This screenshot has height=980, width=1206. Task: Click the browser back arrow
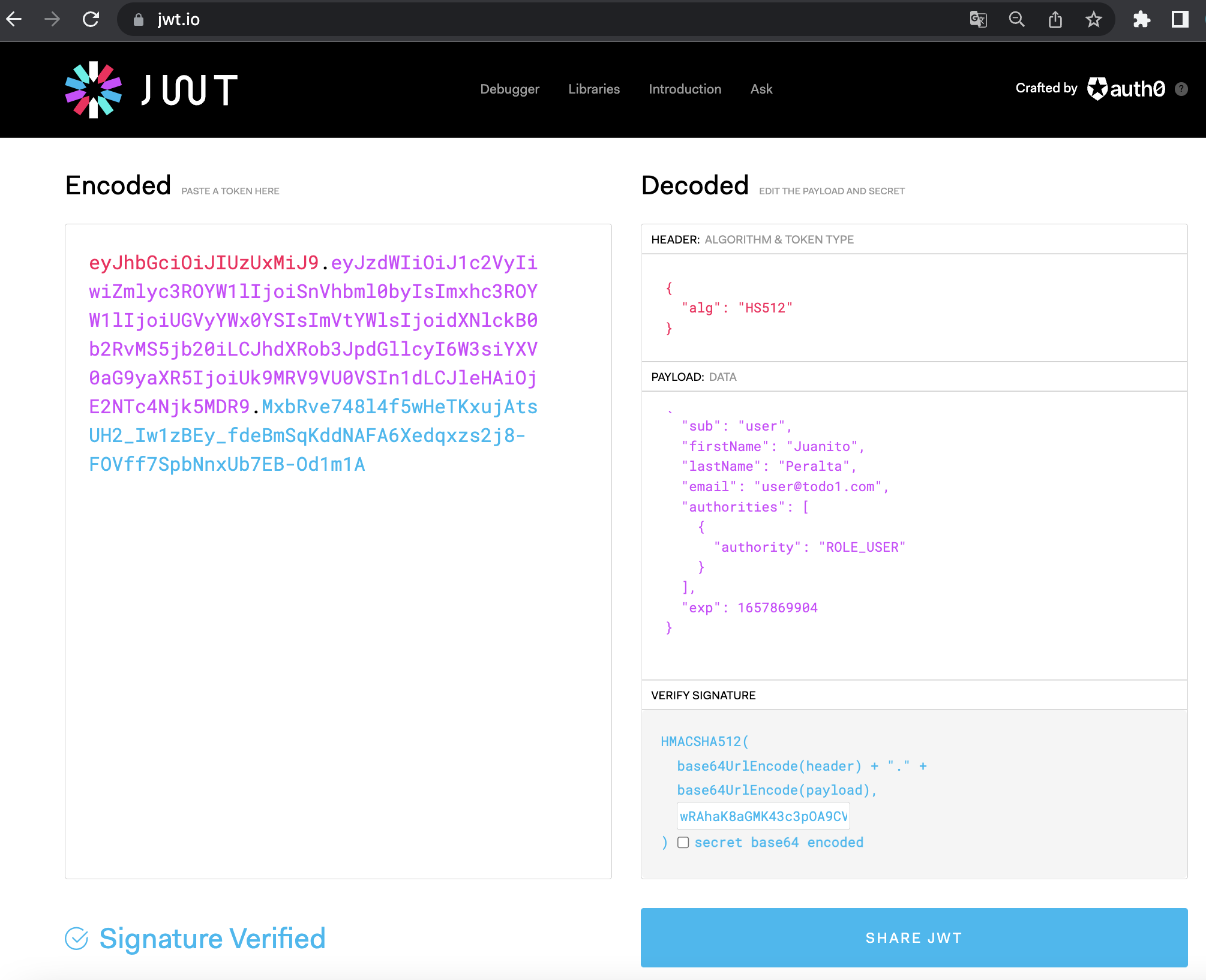click(x=14, y=19)
